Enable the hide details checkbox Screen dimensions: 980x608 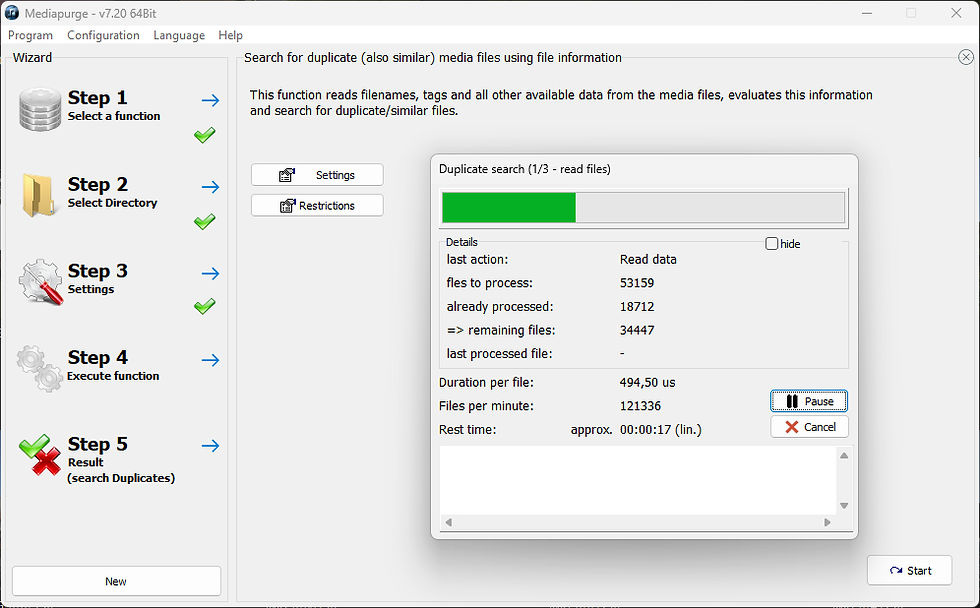click(772, 244)
